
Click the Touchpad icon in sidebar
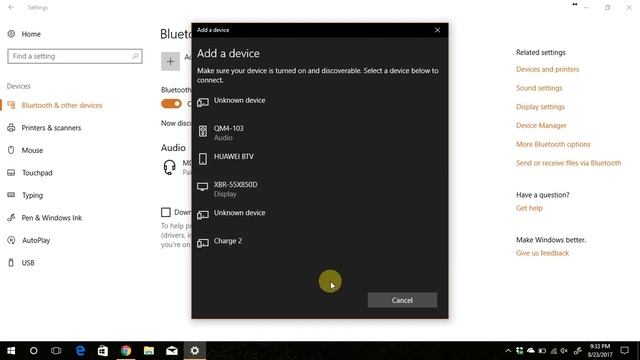pyautogui.click(x=11, y=173)
